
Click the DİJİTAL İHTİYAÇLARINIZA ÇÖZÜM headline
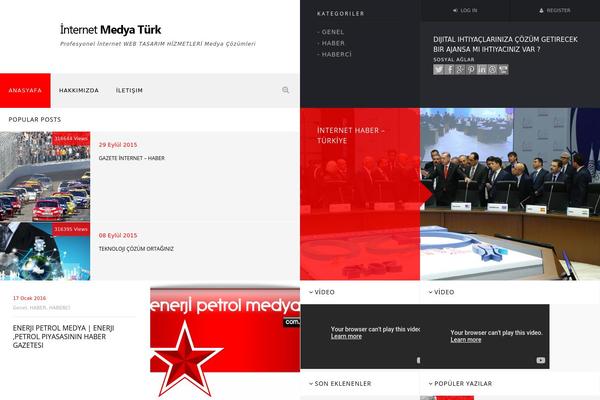click(505, 44)
